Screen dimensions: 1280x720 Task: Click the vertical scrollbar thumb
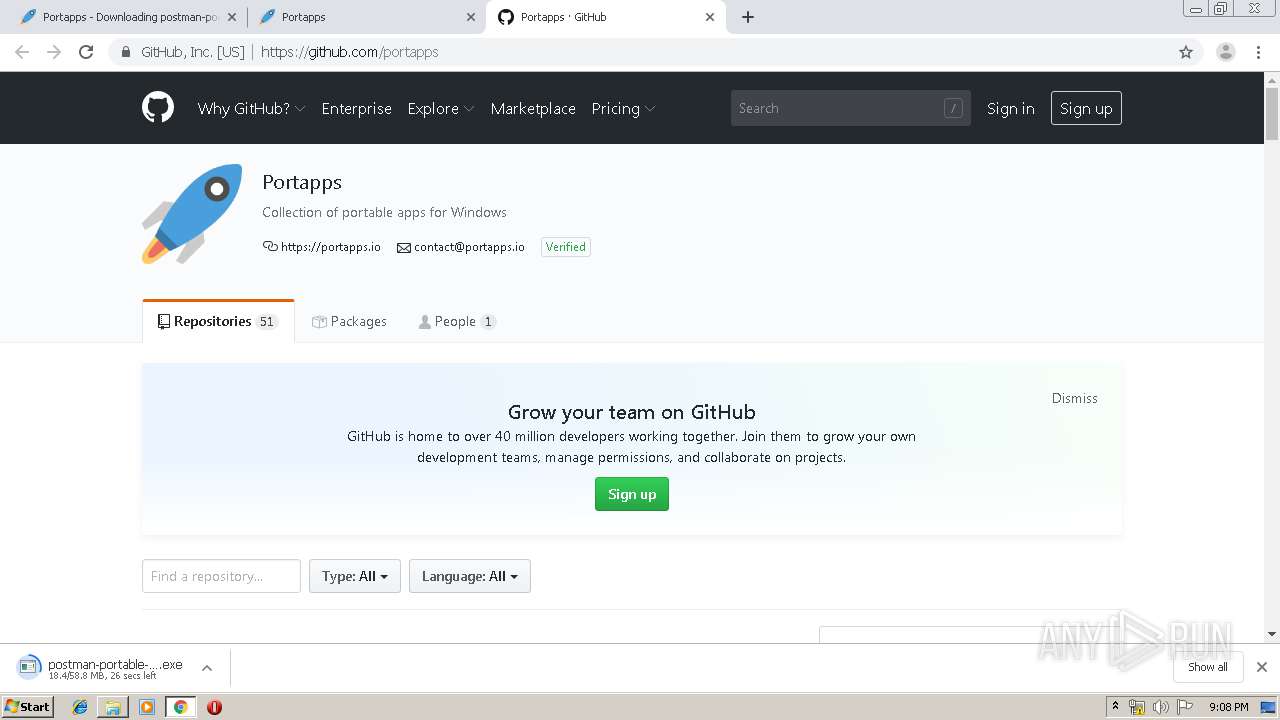tap(1272, 114)
